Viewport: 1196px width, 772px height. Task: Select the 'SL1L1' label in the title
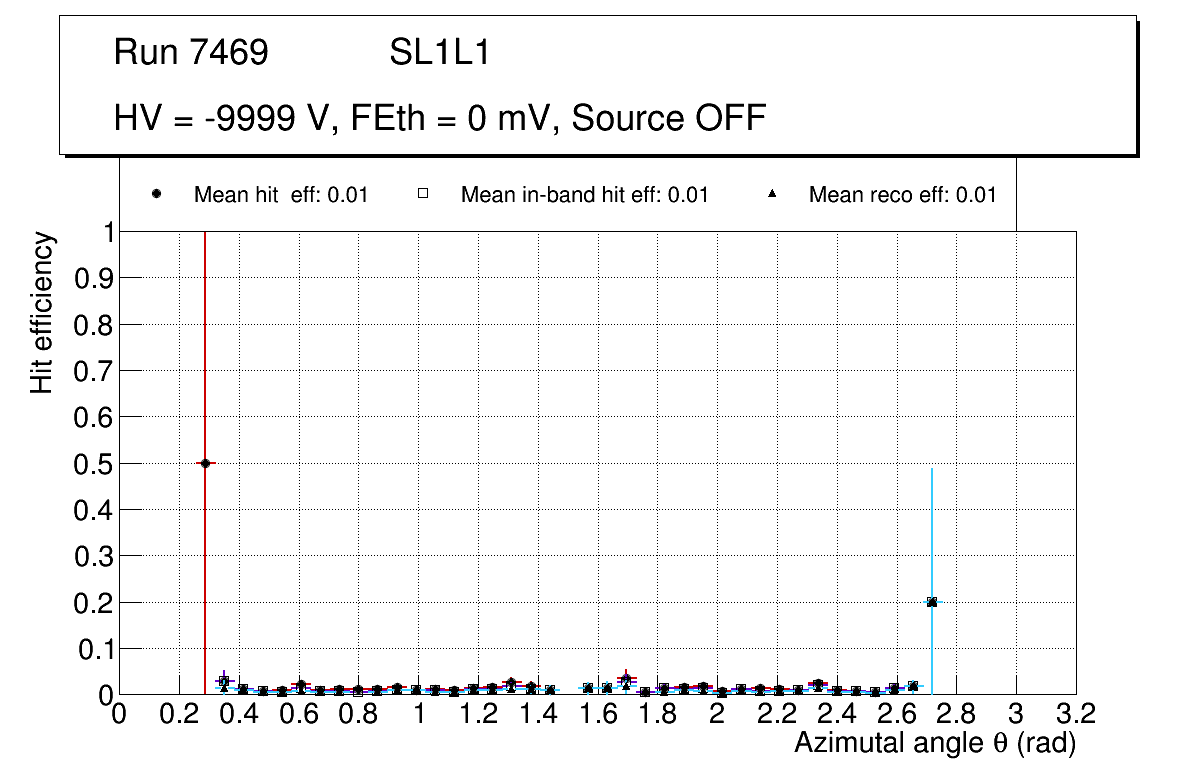click(x=439, y=53)
